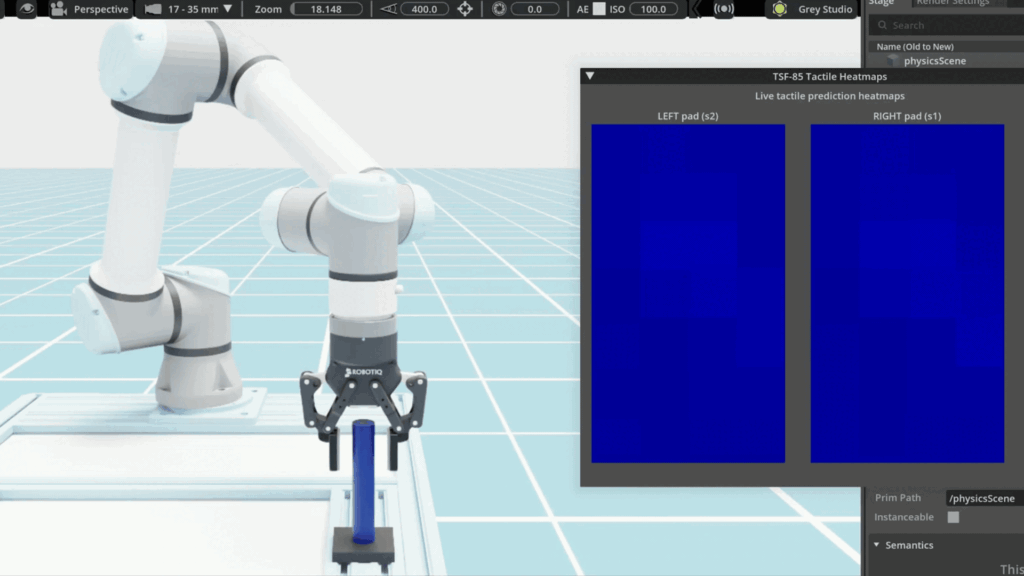Select the blue cylinder in the viewport
Viewport: 1024px width, 576px height.
point(363,482)
